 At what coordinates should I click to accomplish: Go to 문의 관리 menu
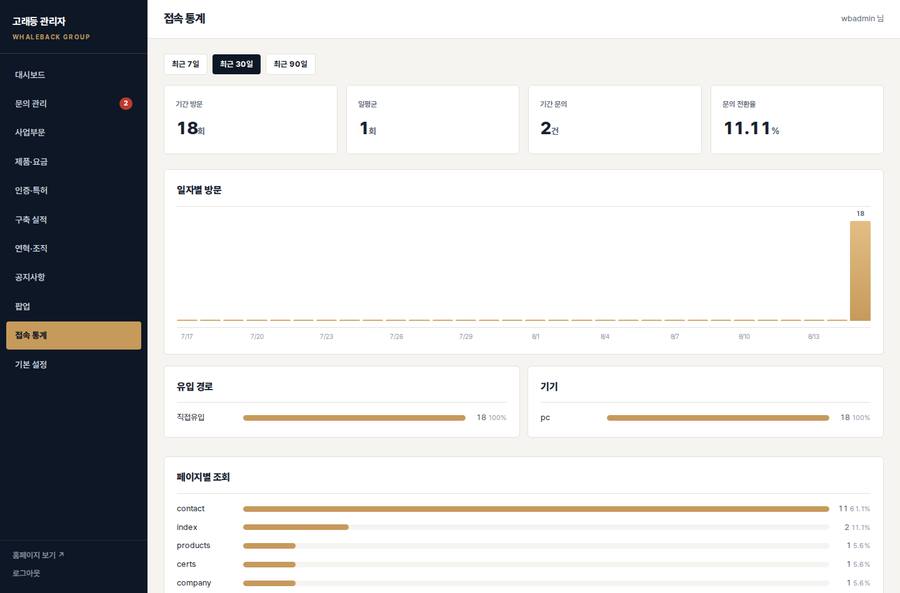pyautogui.click(x=73, y=103)
